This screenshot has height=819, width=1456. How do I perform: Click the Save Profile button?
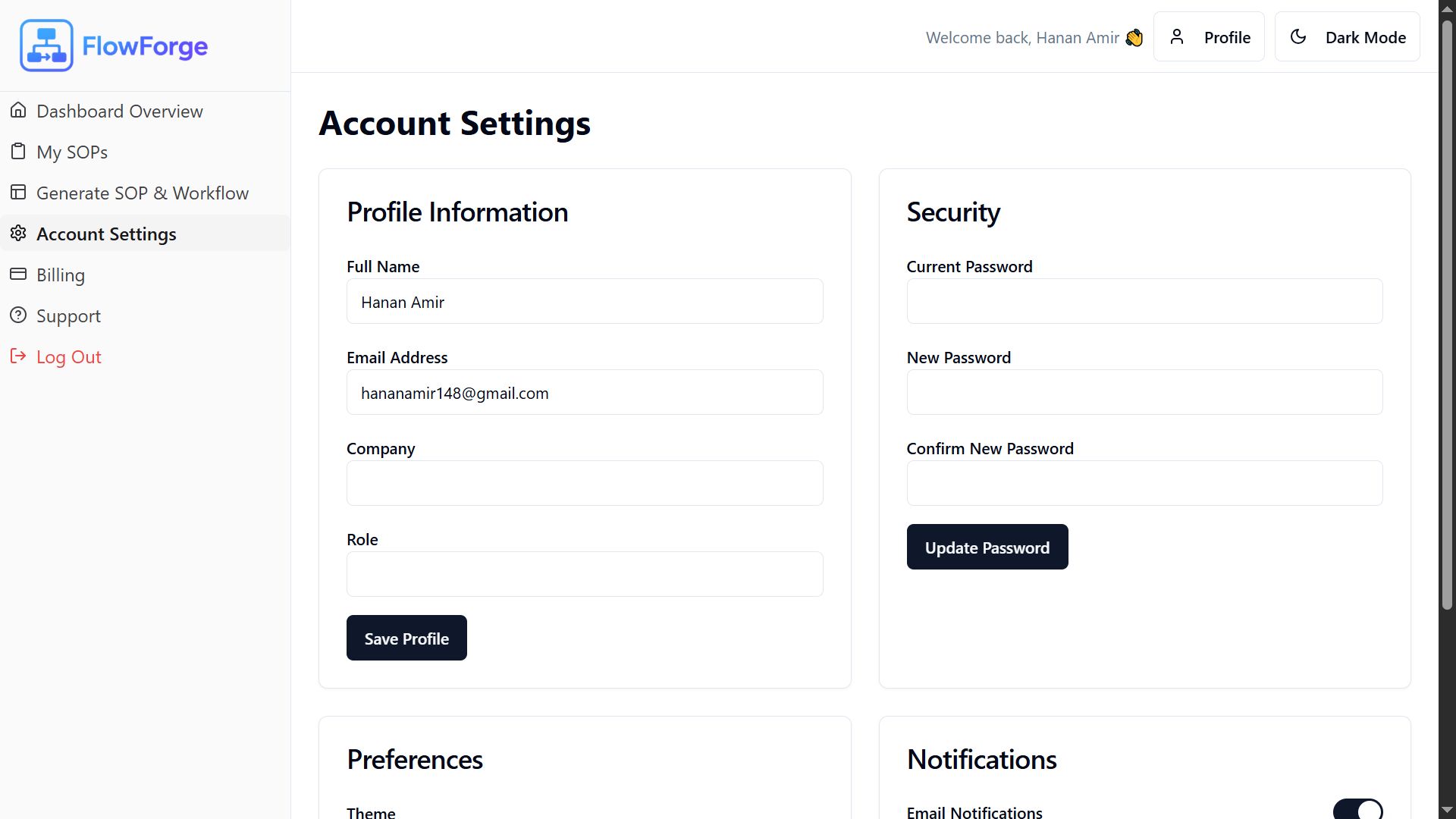click(x=406, y=638)
